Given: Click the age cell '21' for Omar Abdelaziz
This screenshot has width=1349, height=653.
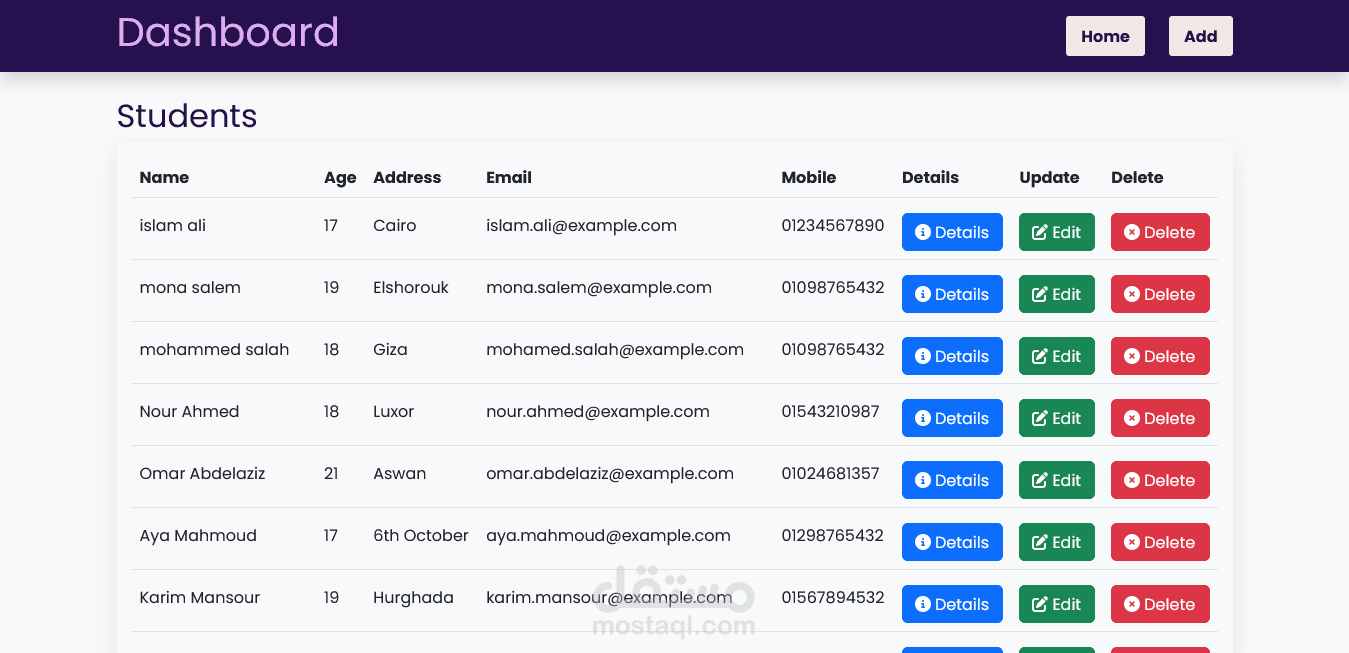Looking at the screenshot, I should pos(331,473).
